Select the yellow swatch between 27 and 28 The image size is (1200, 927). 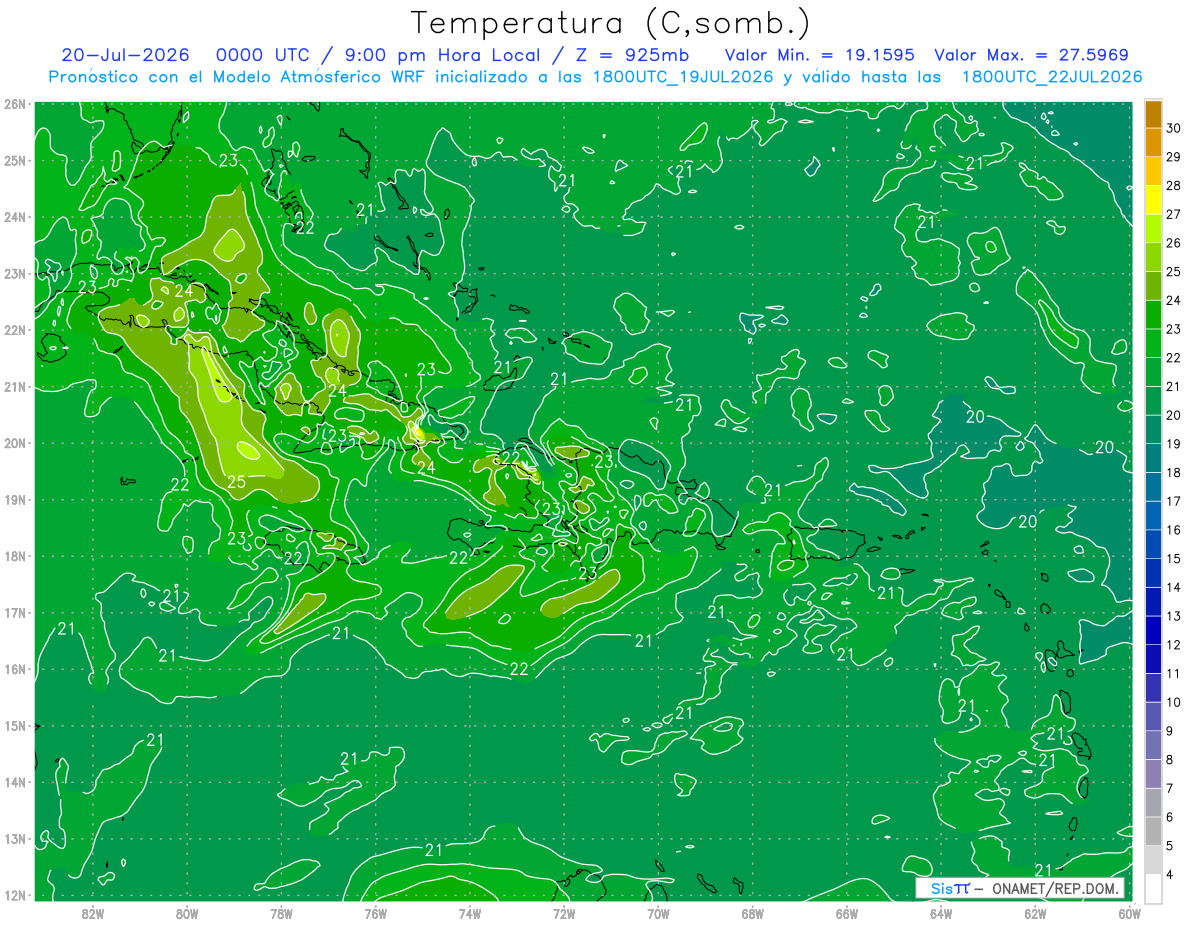[x=1154, y=201]
